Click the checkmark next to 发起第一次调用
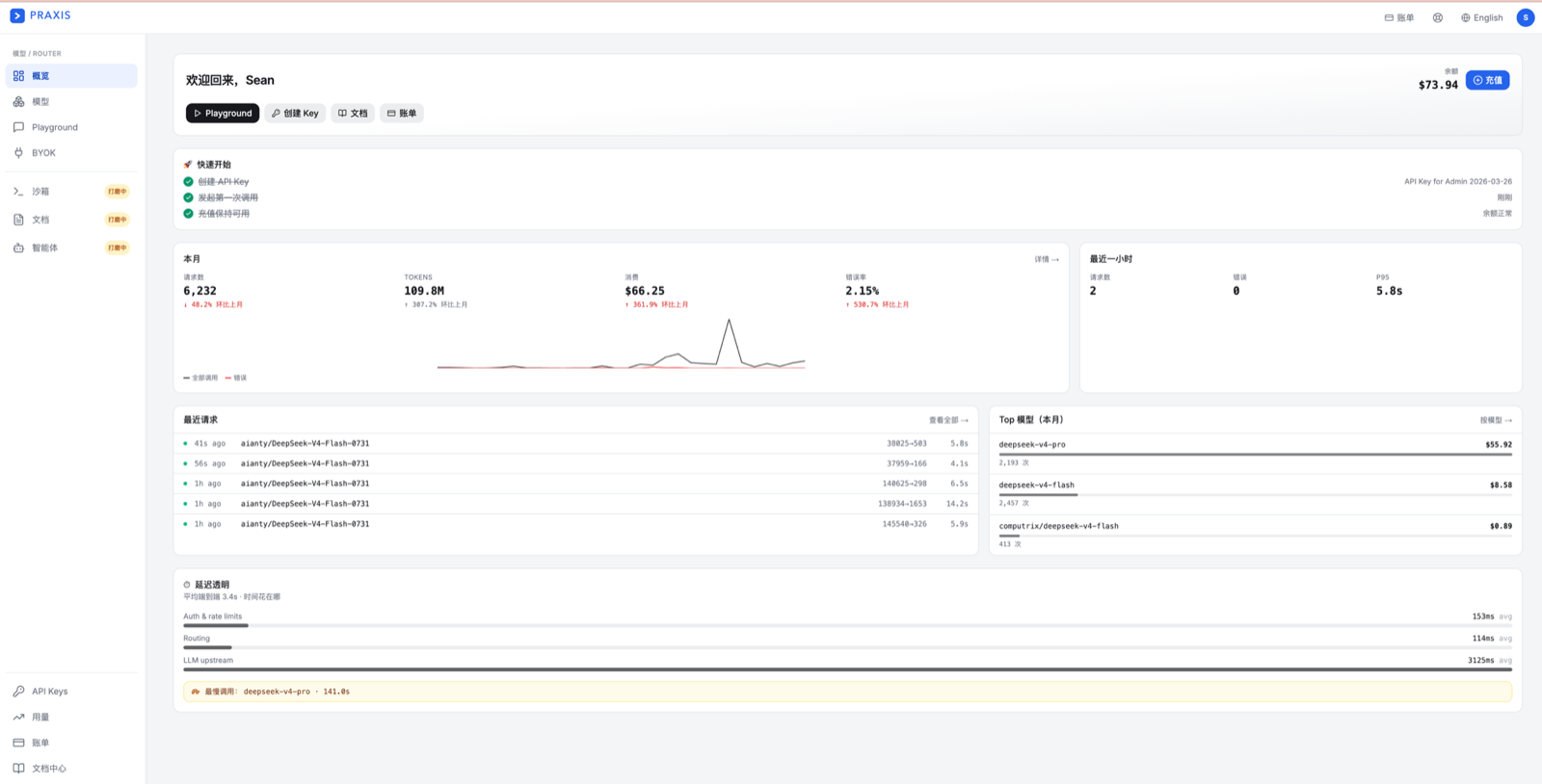 pos(188,197)
